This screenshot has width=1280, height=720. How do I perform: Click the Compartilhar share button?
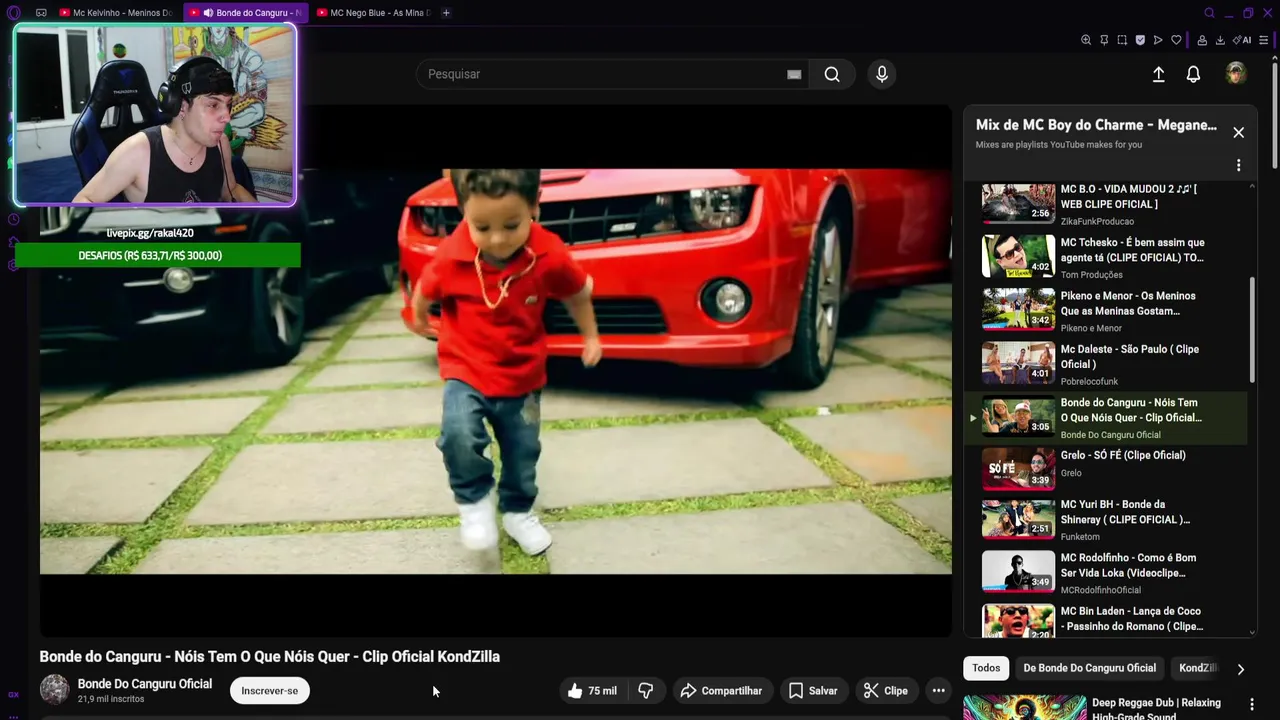[721, 691]
